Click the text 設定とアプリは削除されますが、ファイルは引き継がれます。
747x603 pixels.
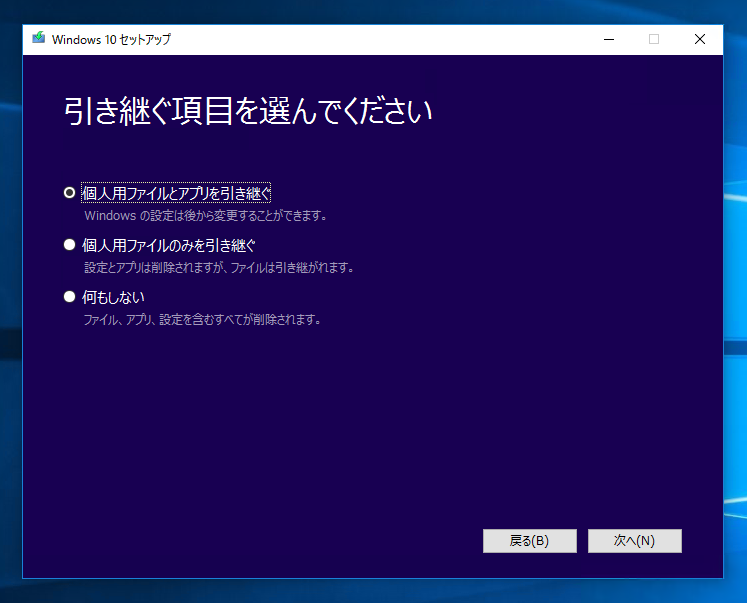219,268
